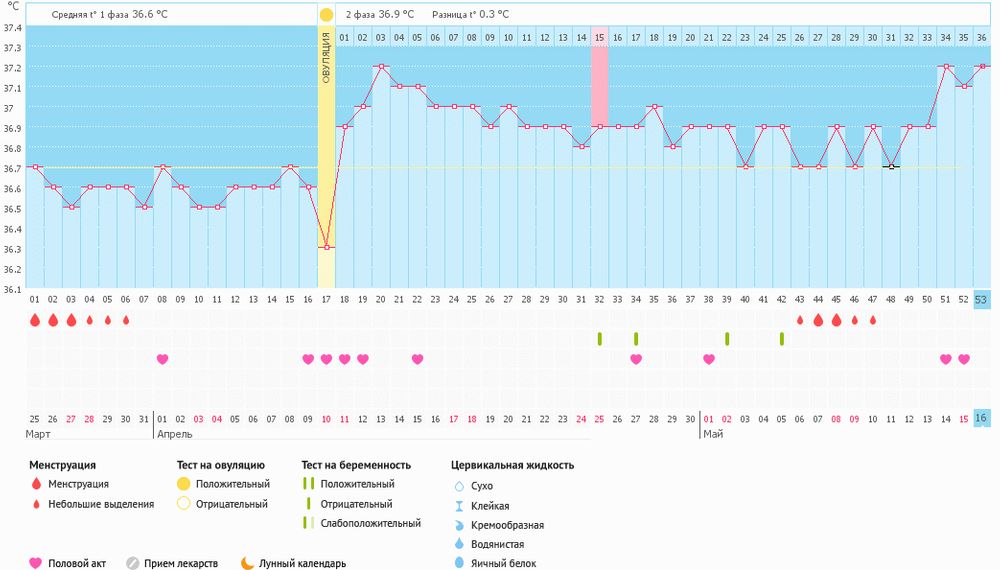Click the Половой акт heart legend icon
Screen dimensions: 1000x570
pos(36,563)
